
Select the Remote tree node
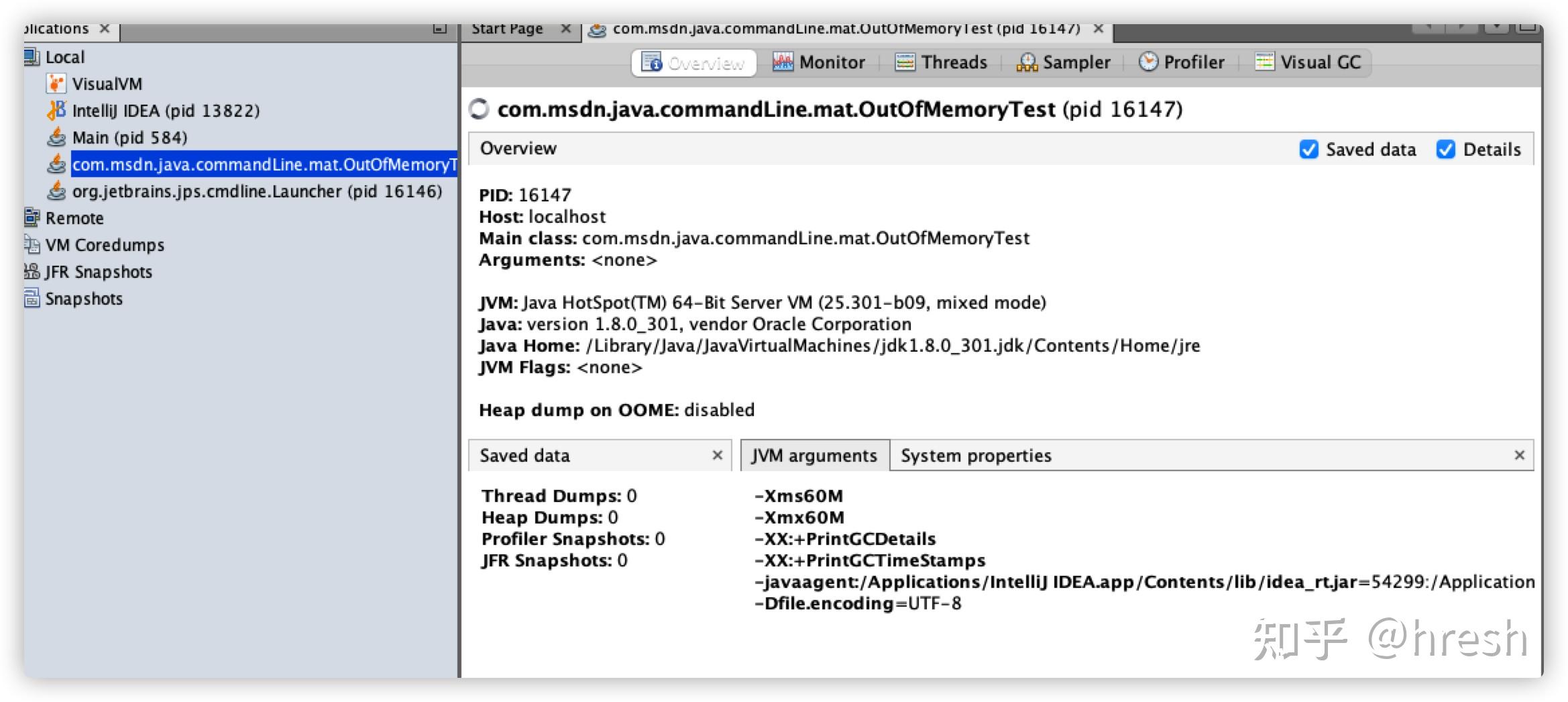pyautogui.click(x=74, y=217)
